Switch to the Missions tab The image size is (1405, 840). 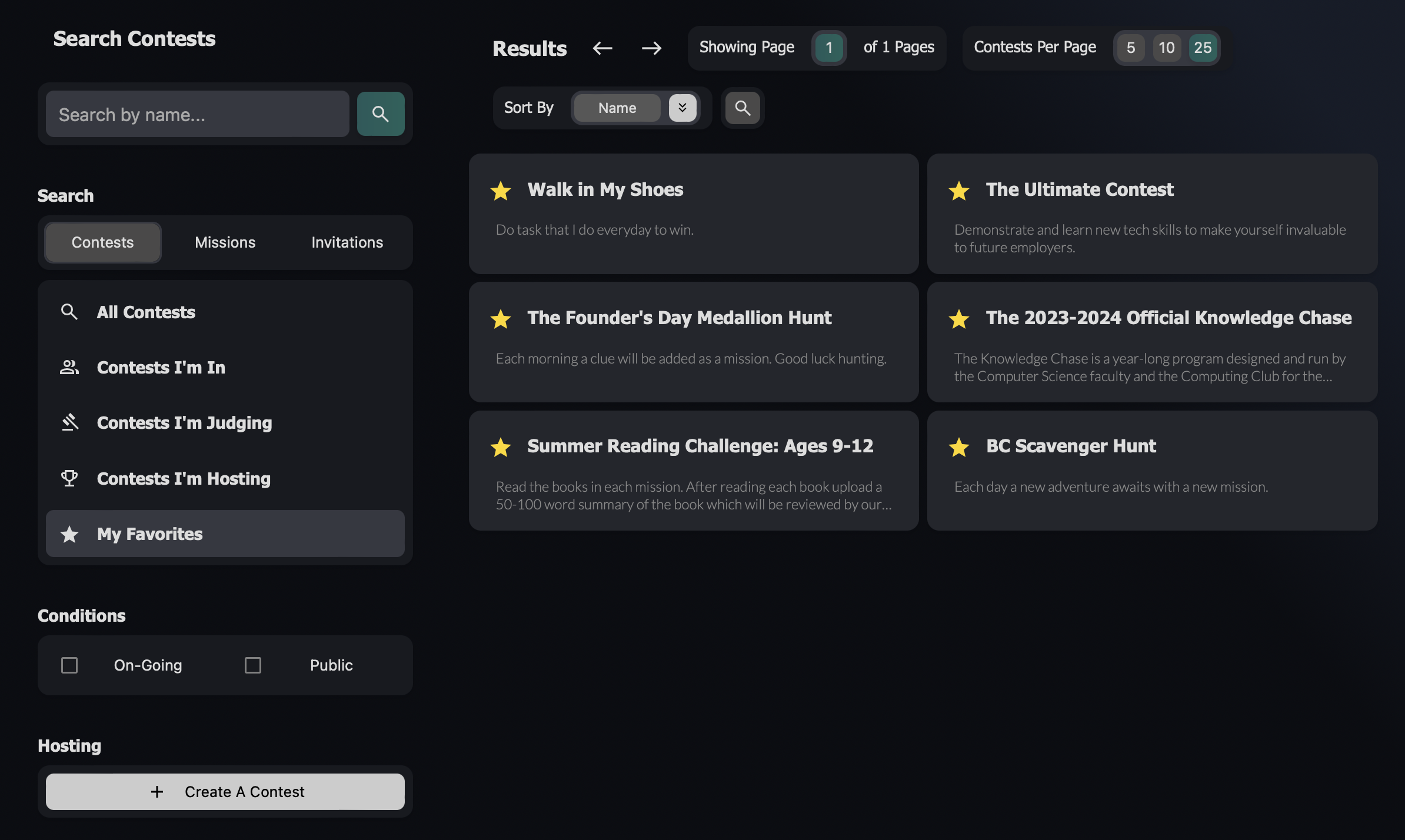click(225, 242)
